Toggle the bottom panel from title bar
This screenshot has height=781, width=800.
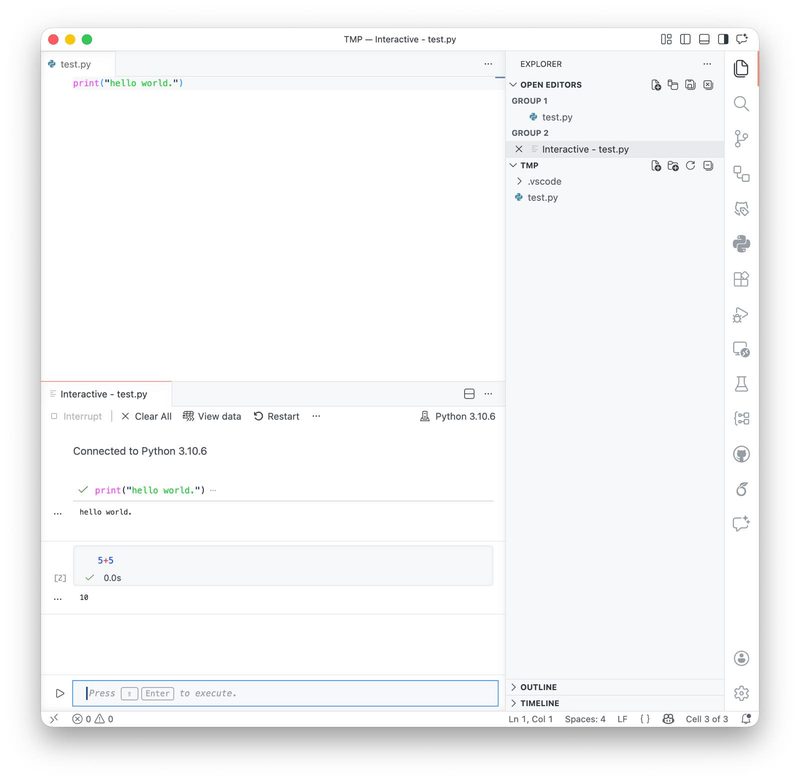(x=704, y=39)
